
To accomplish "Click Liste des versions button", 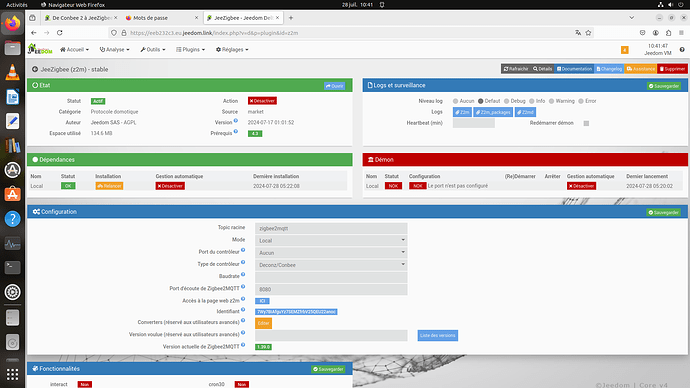I will click(x=437, y=335).
